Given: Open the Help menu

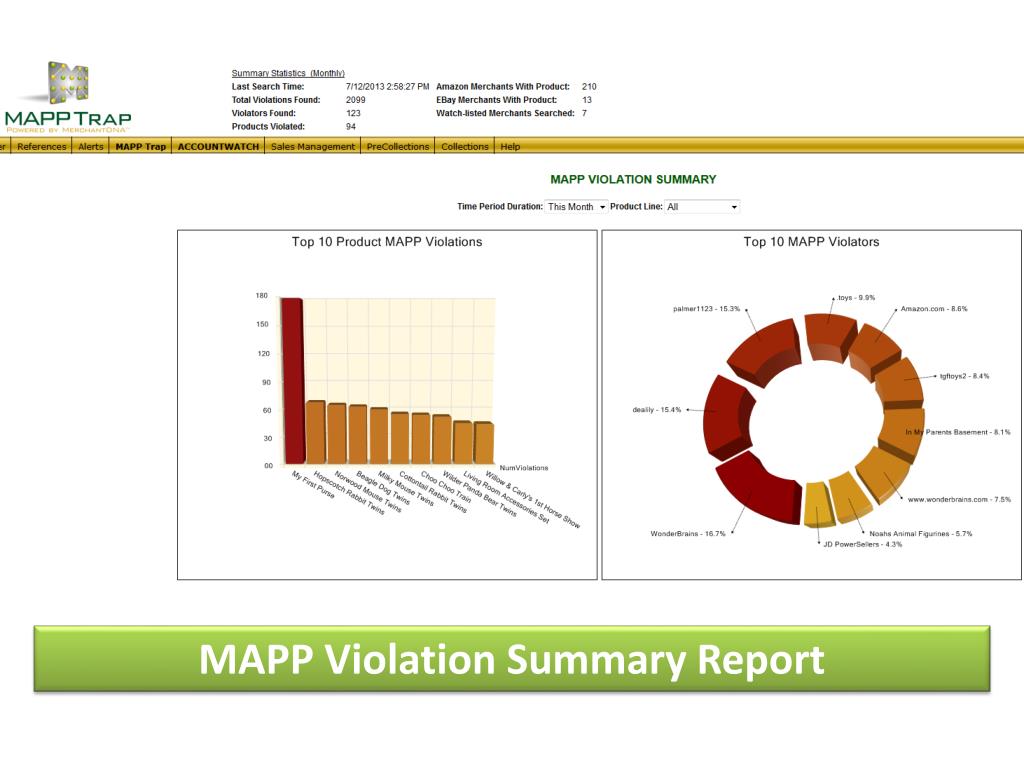Looking at the screenshot, I should coord(510,146).
